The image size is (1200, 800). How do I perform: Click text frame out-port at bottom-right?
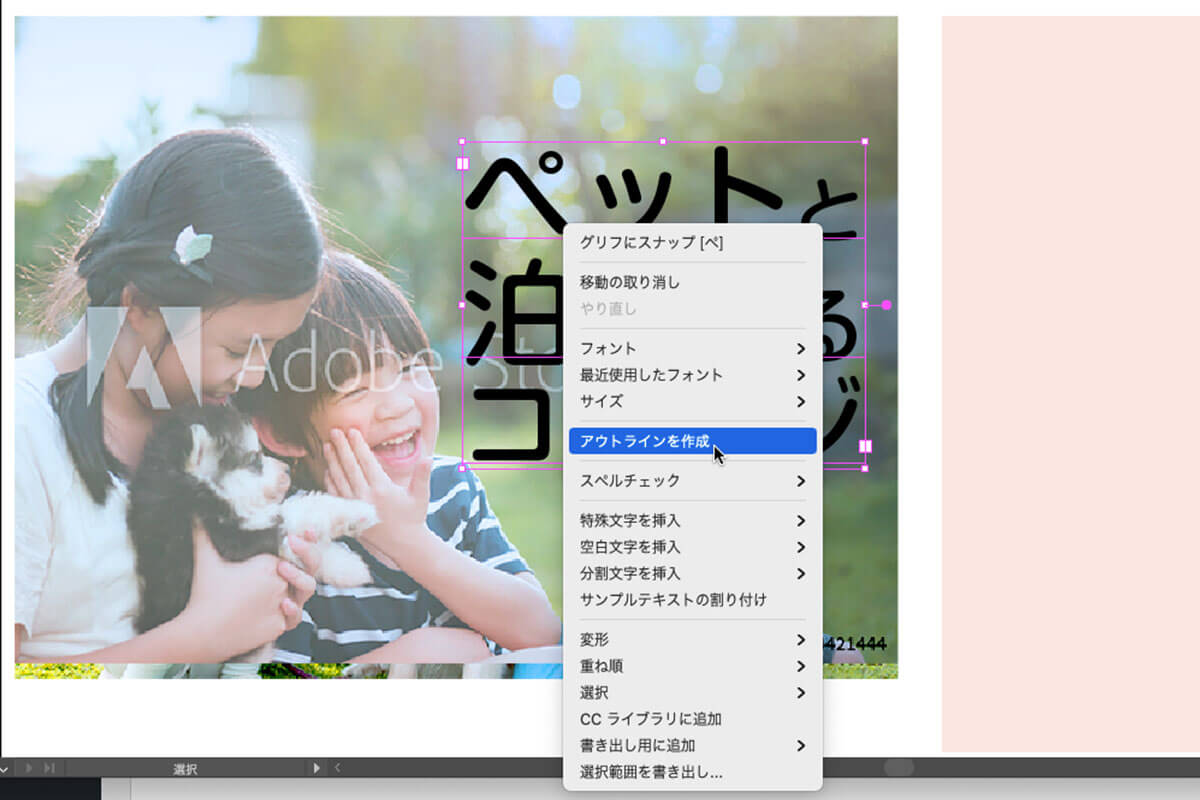(x=865, y=446)
